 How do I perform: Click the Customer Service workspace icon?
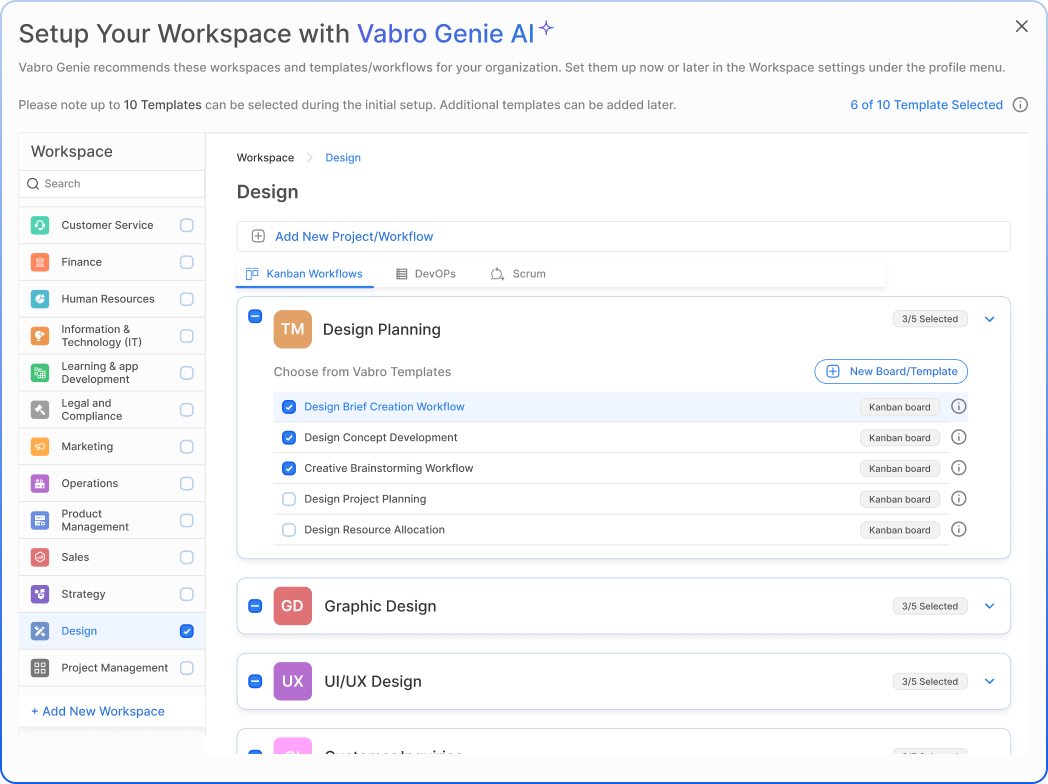click(40, 225)
